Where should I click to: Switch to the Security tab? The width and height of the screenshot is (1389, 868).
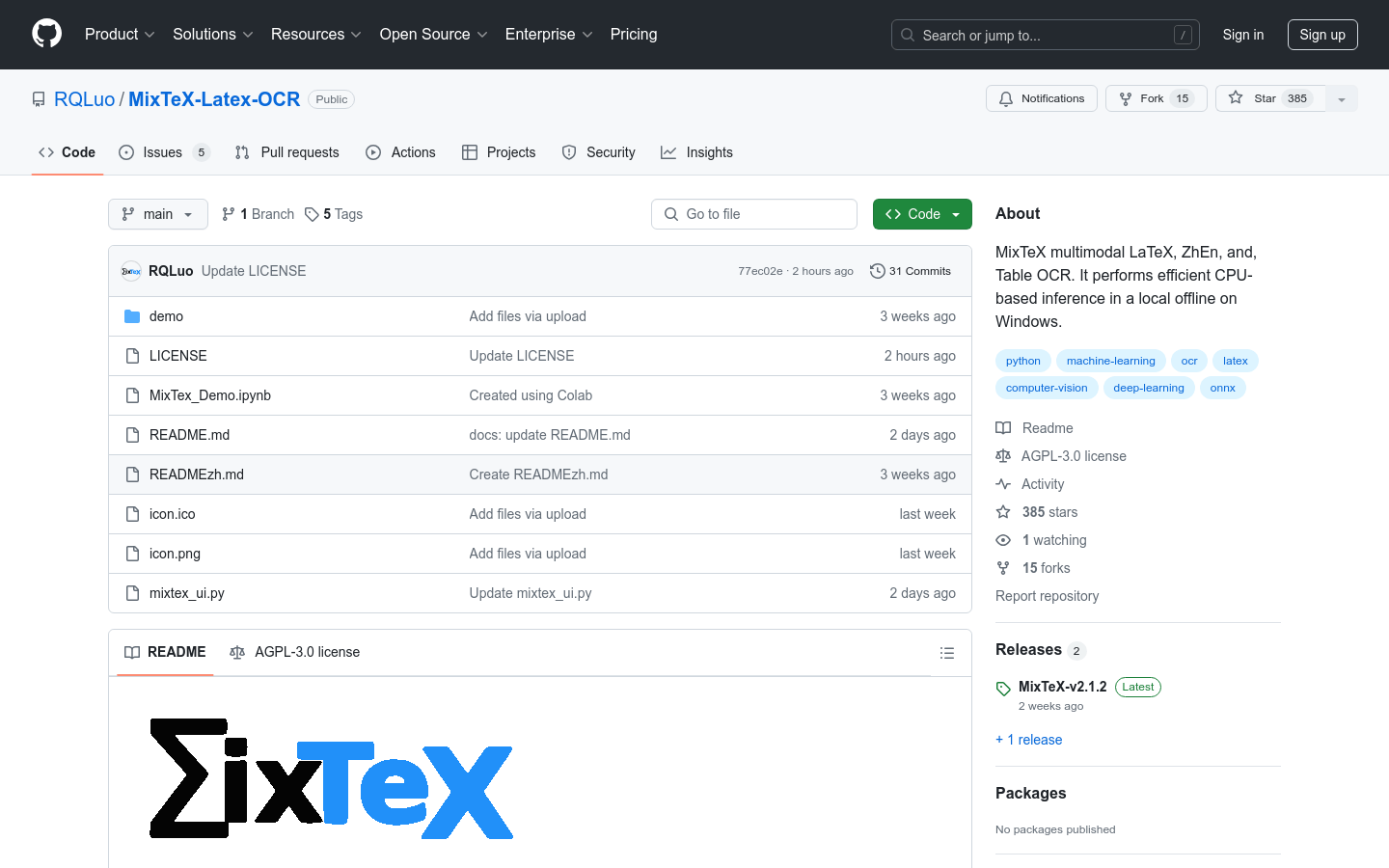coord(599,152)
